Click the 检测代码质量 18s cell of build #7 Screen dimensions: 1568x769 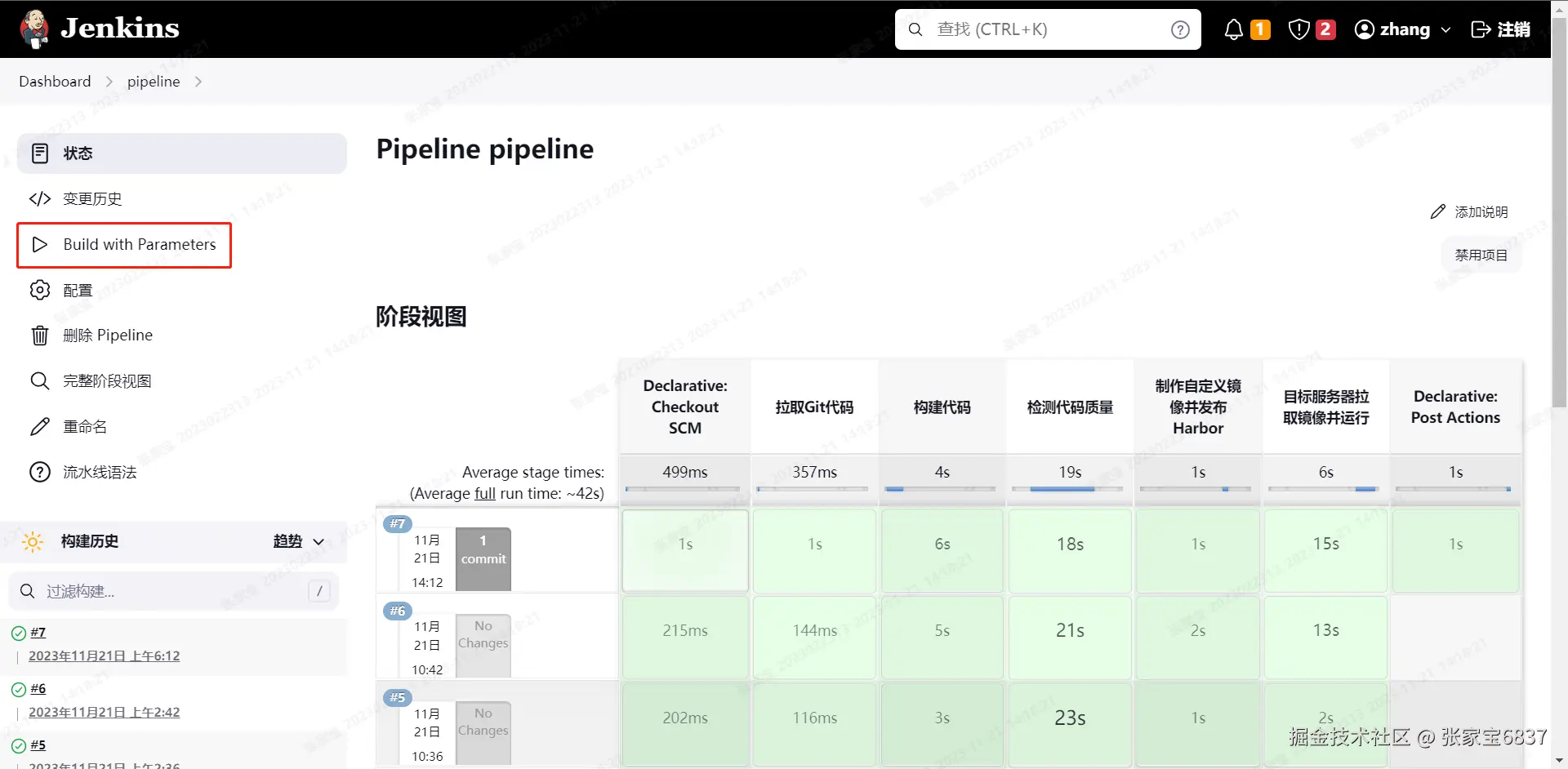point(1070,545)
